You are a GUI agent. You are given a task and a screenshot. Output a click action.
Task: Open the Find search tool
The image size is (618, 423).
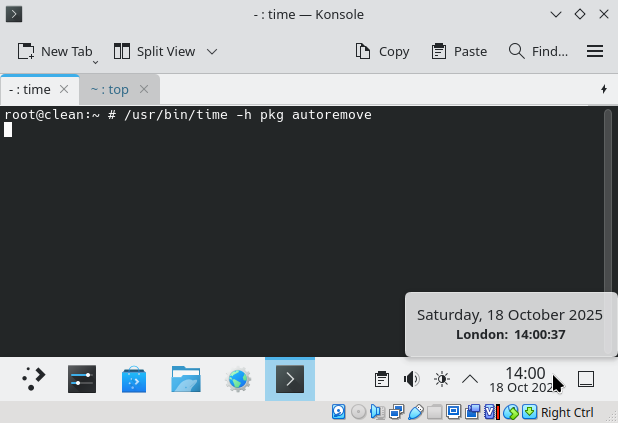tap(538, 51)
